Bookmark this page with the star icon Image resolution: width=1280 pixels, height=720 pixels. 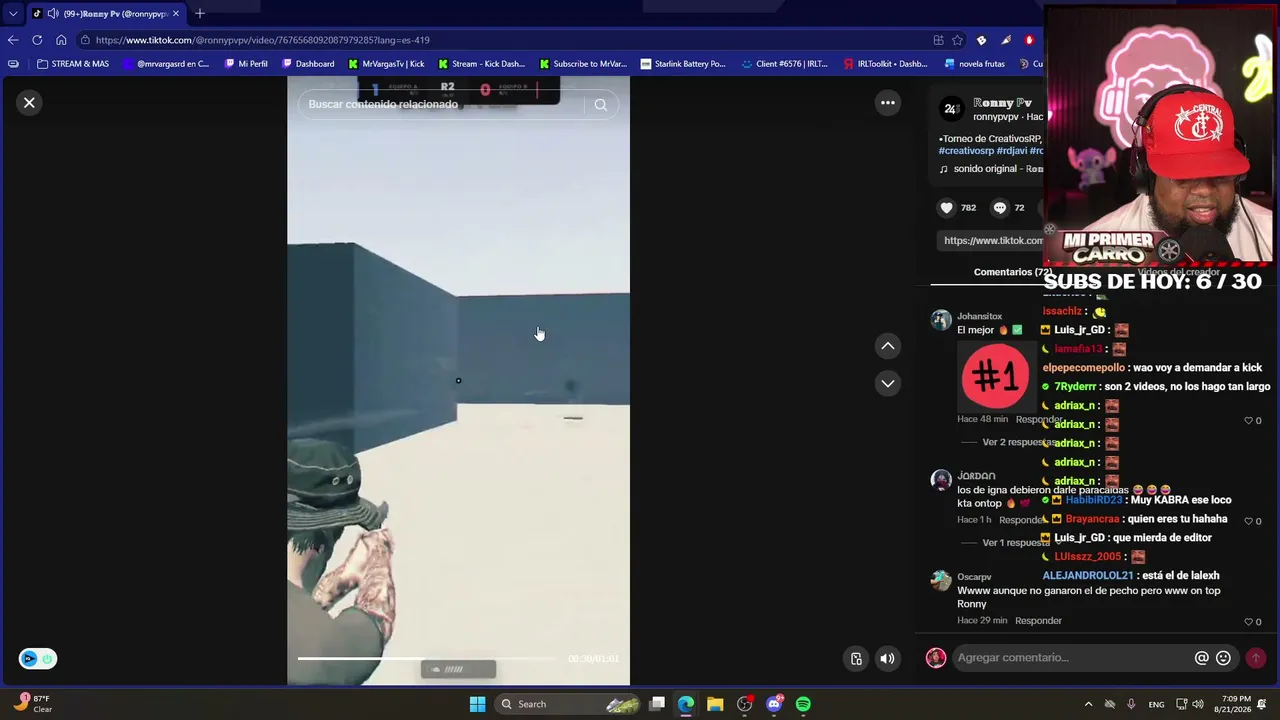coord(957,40)
